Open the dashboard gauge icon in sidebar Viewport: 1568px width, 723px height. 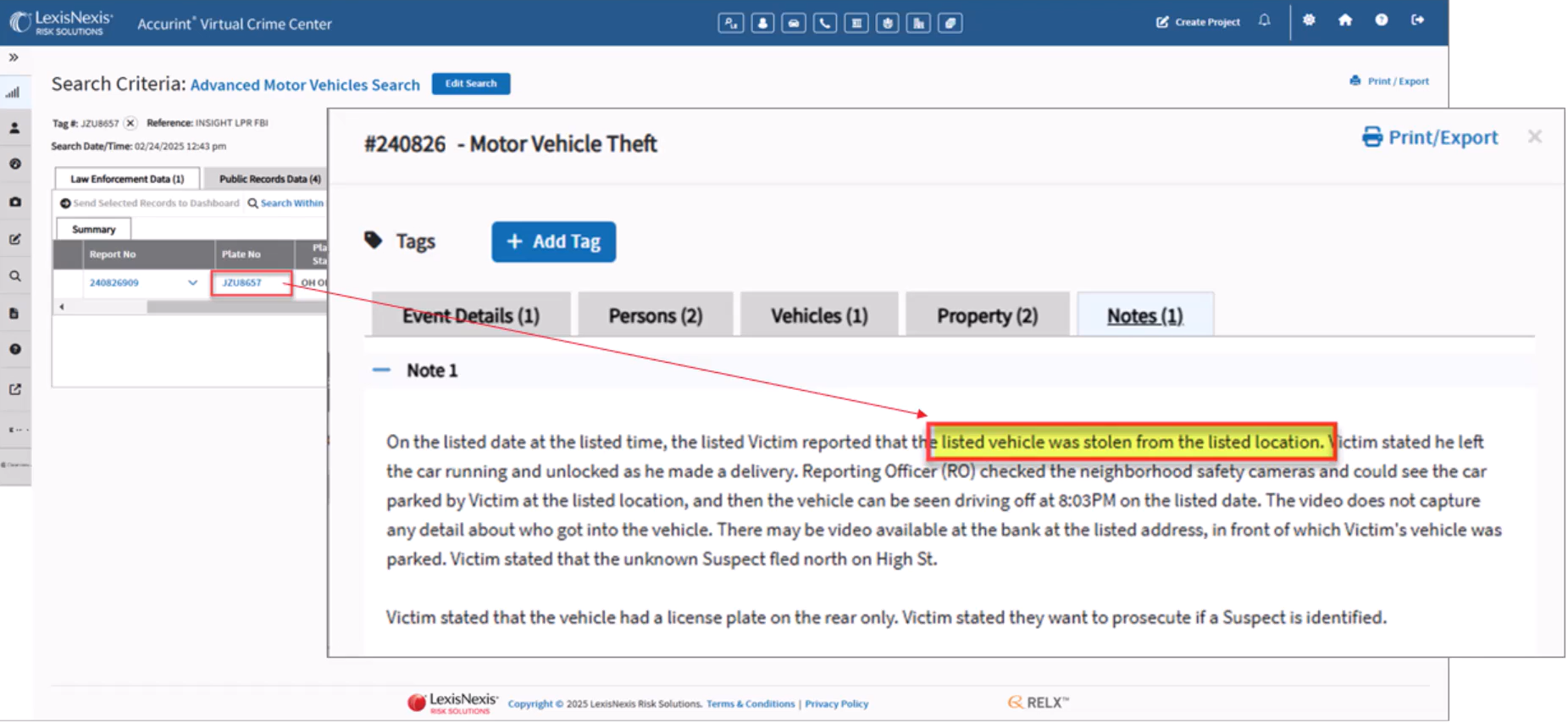(15, 164)
